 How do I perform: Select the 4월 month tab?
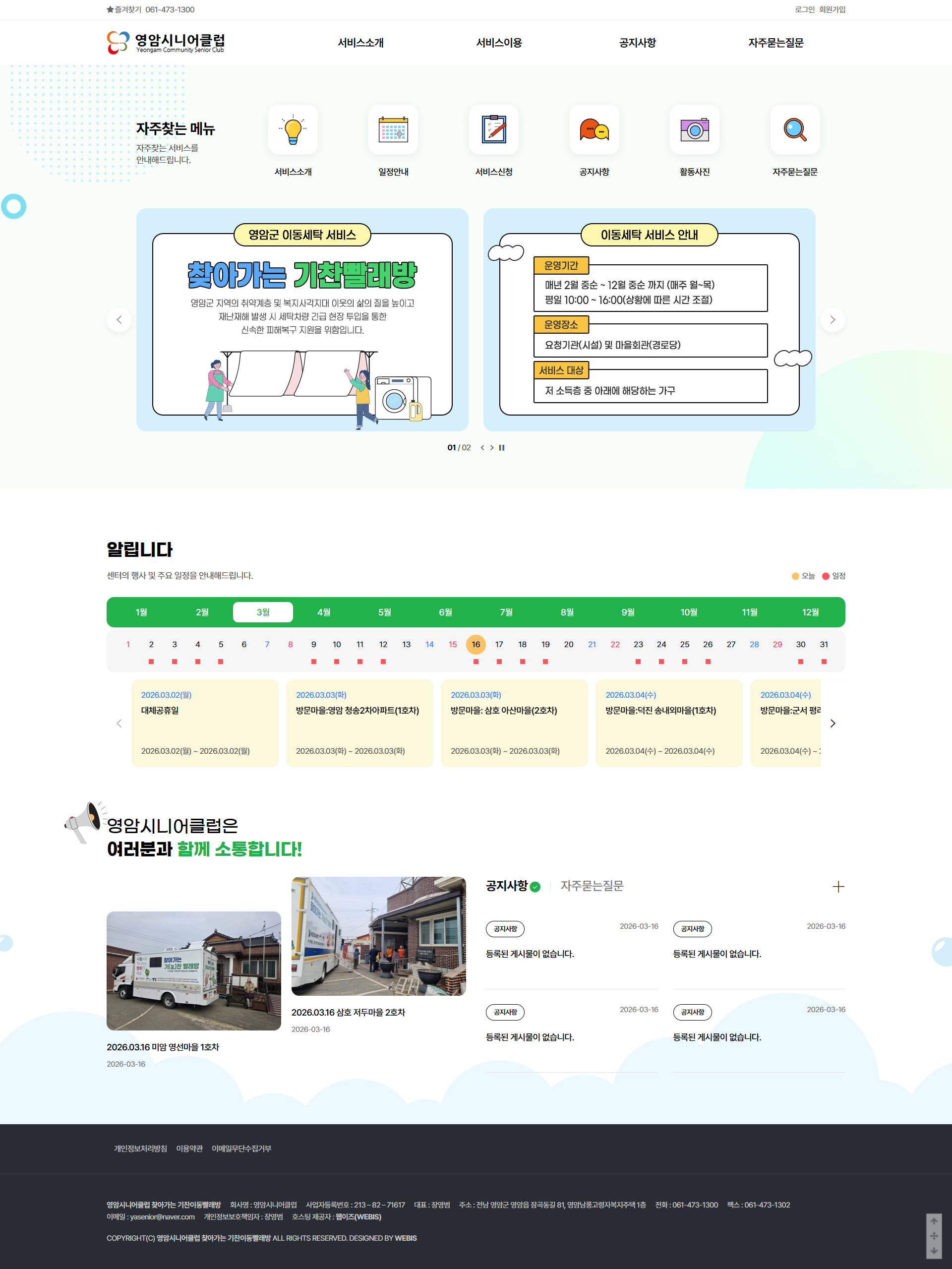pos(323,612)
